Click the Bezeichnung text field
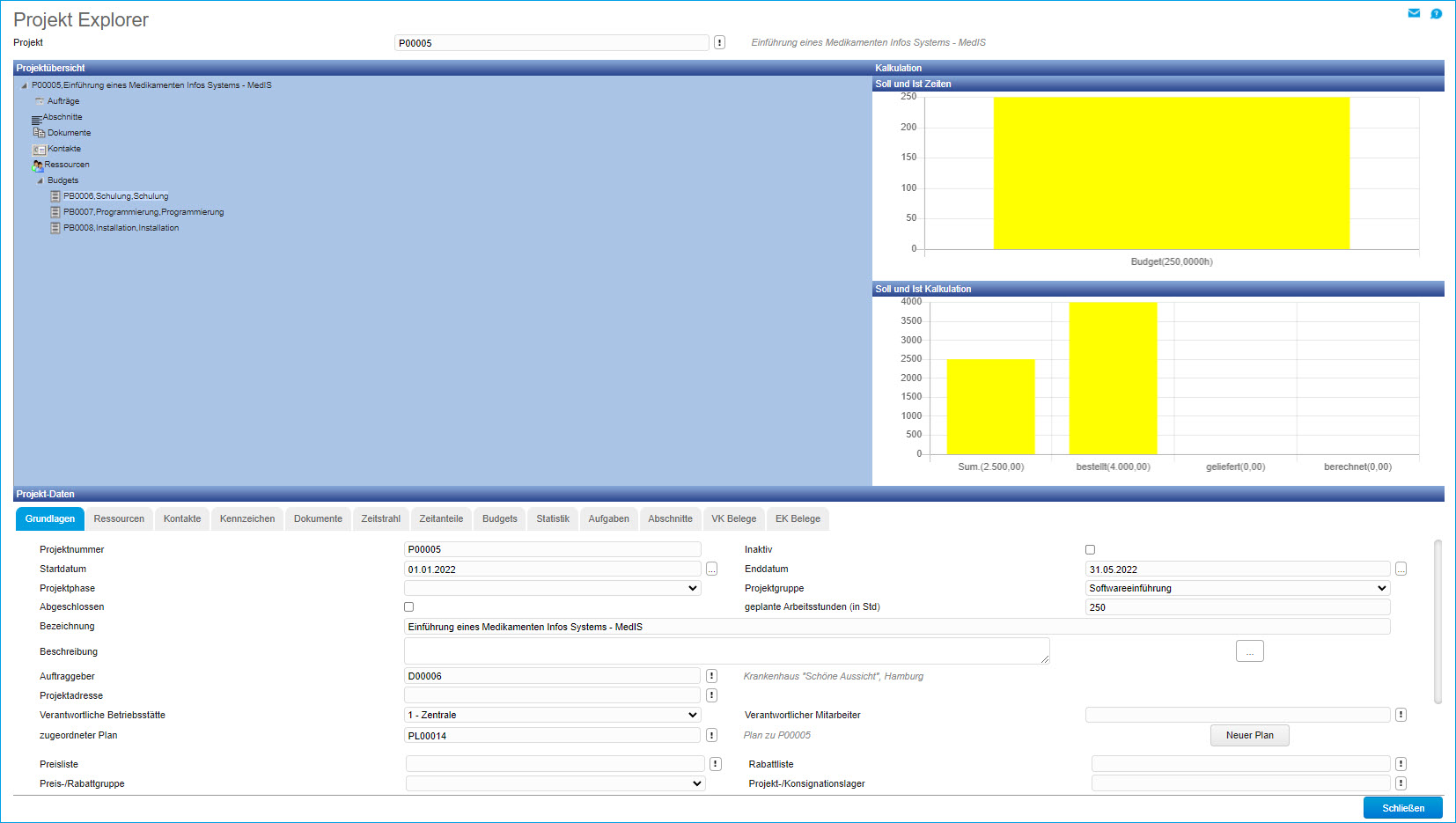Viewport: 1456px width, 823px height. point(896,627)
